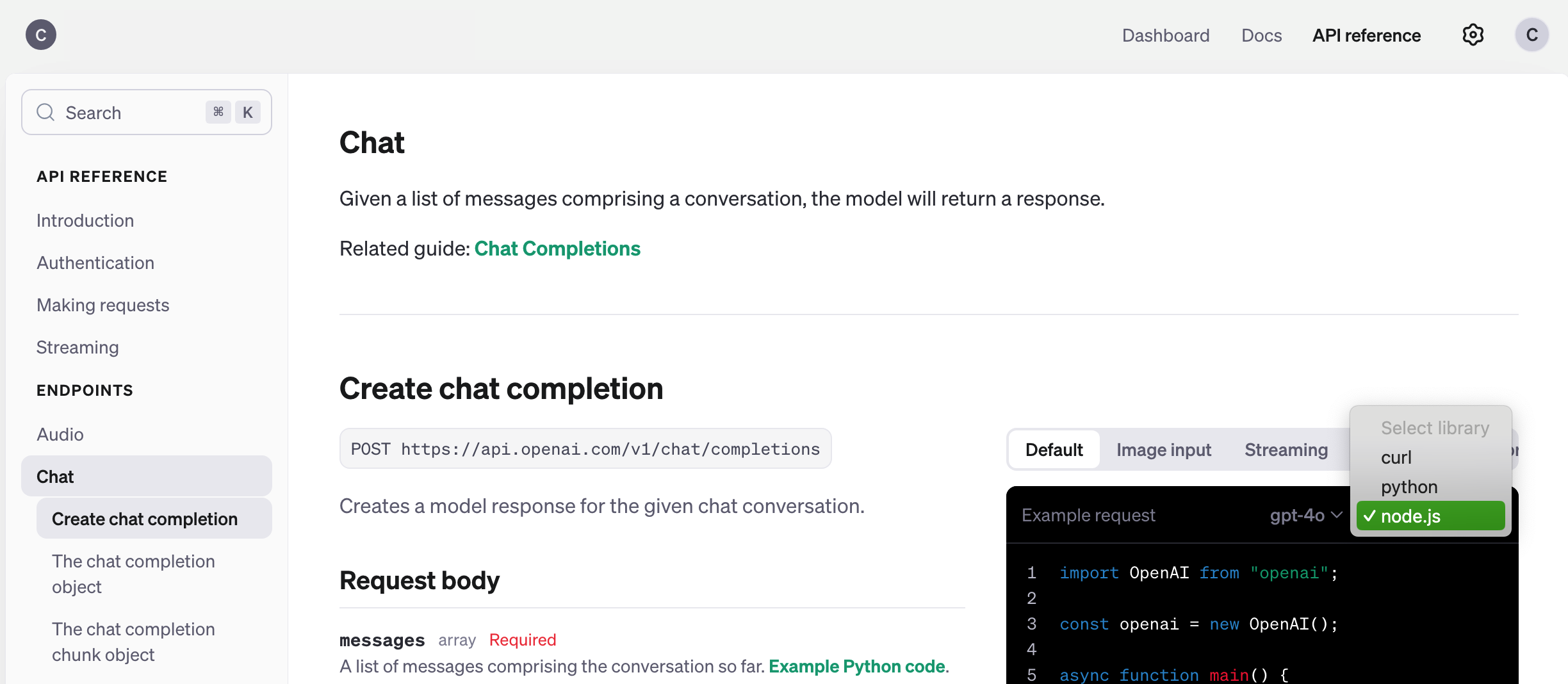
Task: Navigate to the Dashboard
Action: pyautogui.click(x=1165, y=35)
